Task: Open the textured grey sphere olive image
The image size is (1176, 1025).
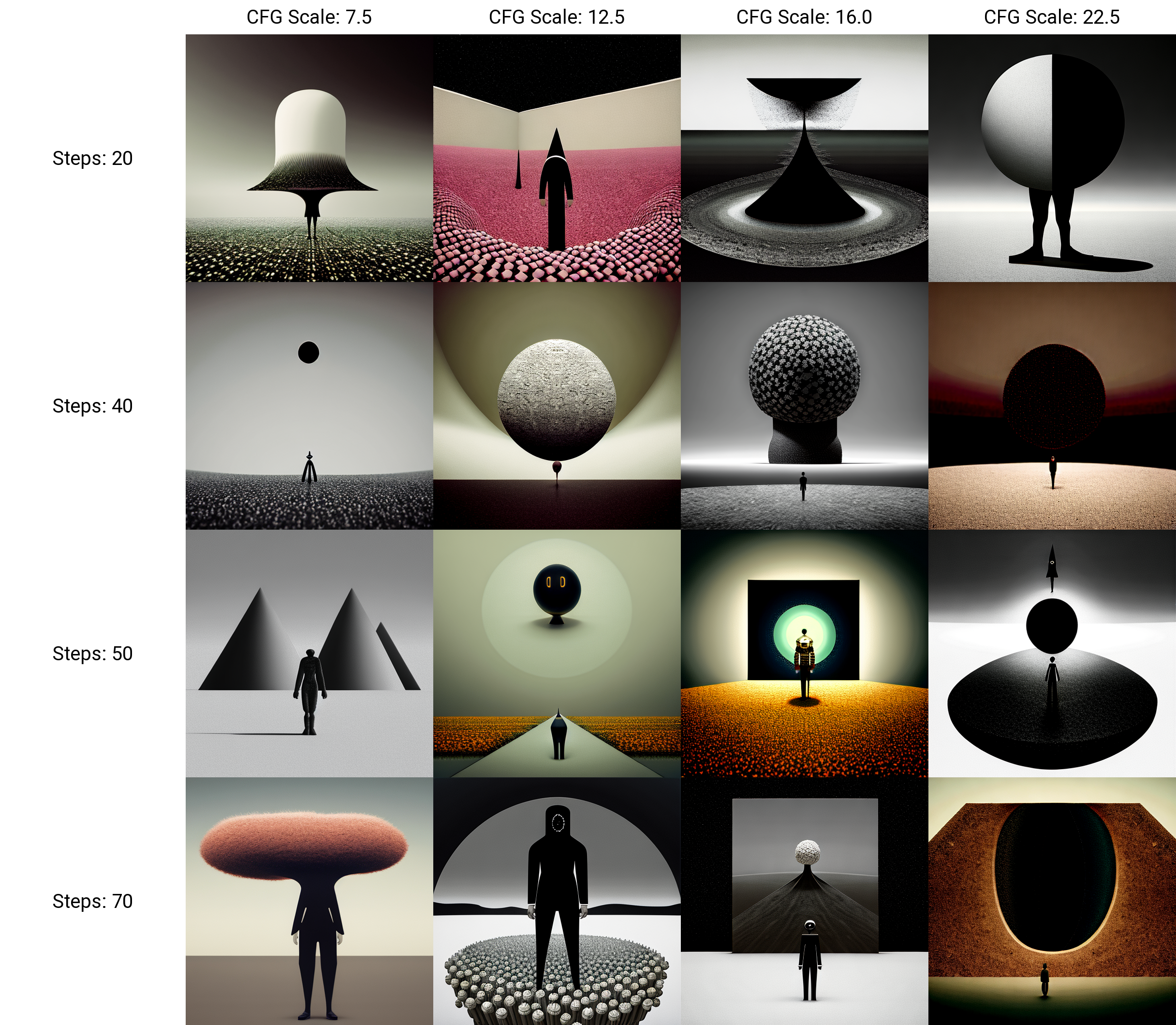Action: (x=556, y=405)
